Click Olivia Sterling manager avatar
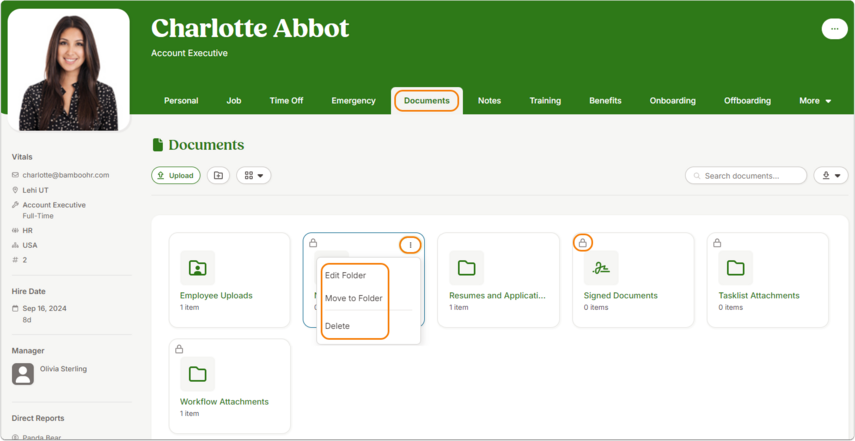The height and width of the screenshot is (441, 855). pos(23,374)
